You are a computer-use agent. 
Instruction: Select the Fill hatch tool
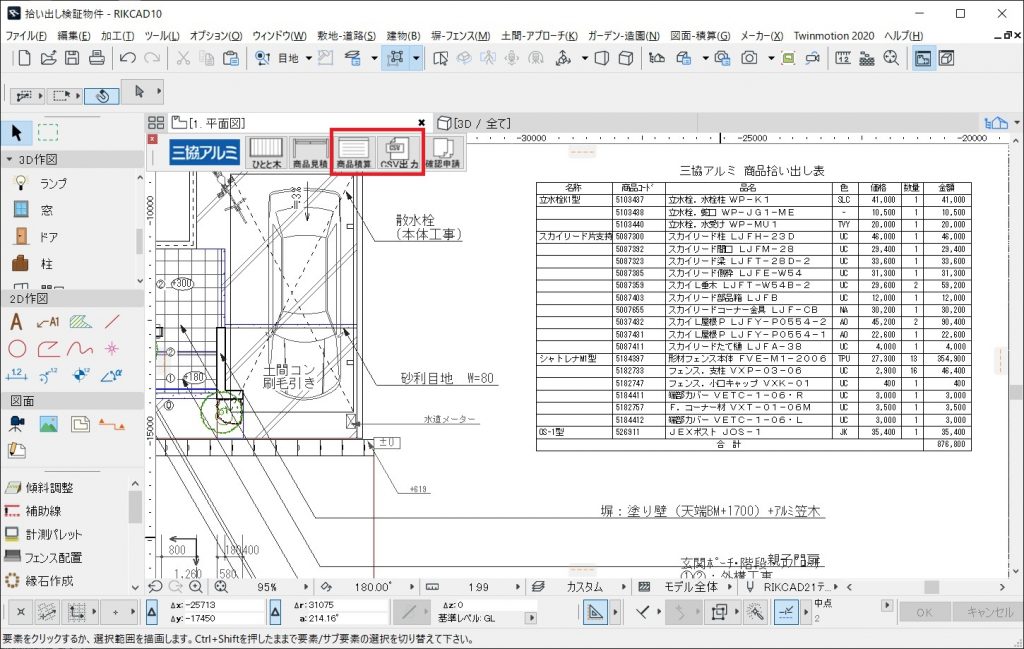coord(80,321)
